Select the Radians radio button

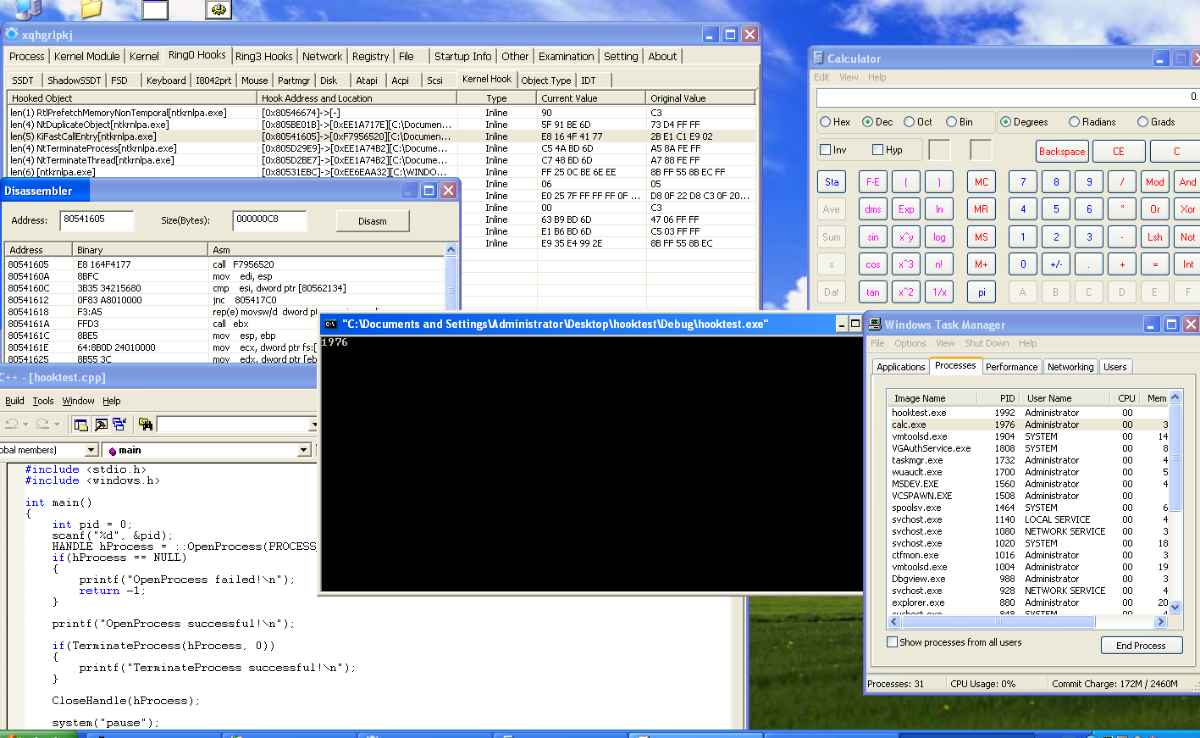pyautogui.click(x=1075, y=122)
